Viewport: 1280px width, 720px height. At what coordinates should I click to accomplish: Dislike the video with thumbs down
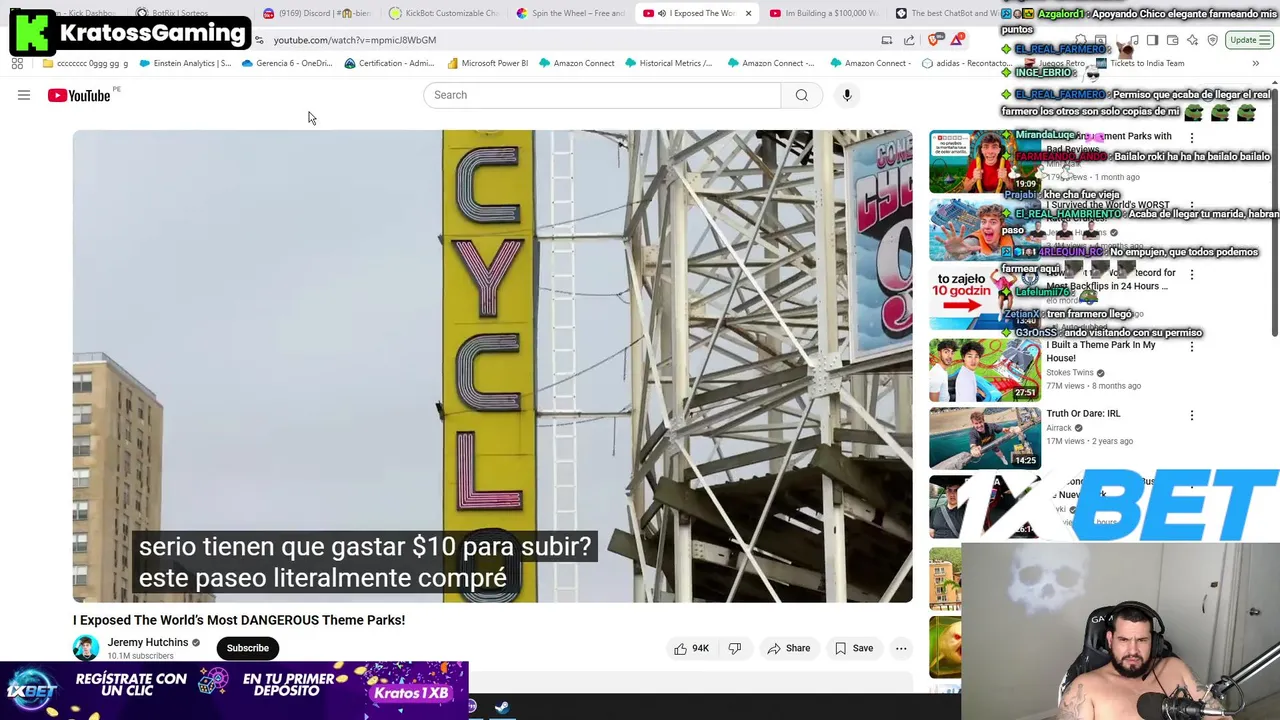tap(735, 648)
